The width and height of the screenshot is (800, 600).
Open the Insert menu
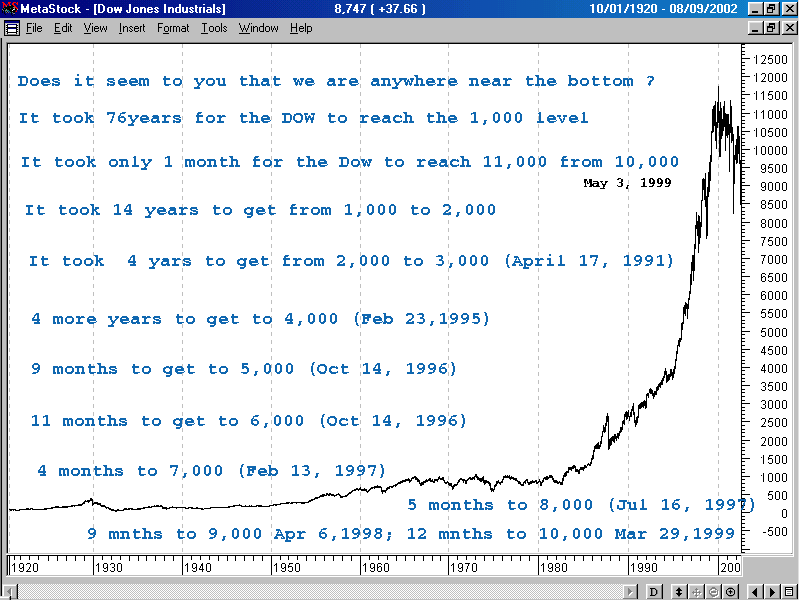pyautogui.click(x=132, y=28)
